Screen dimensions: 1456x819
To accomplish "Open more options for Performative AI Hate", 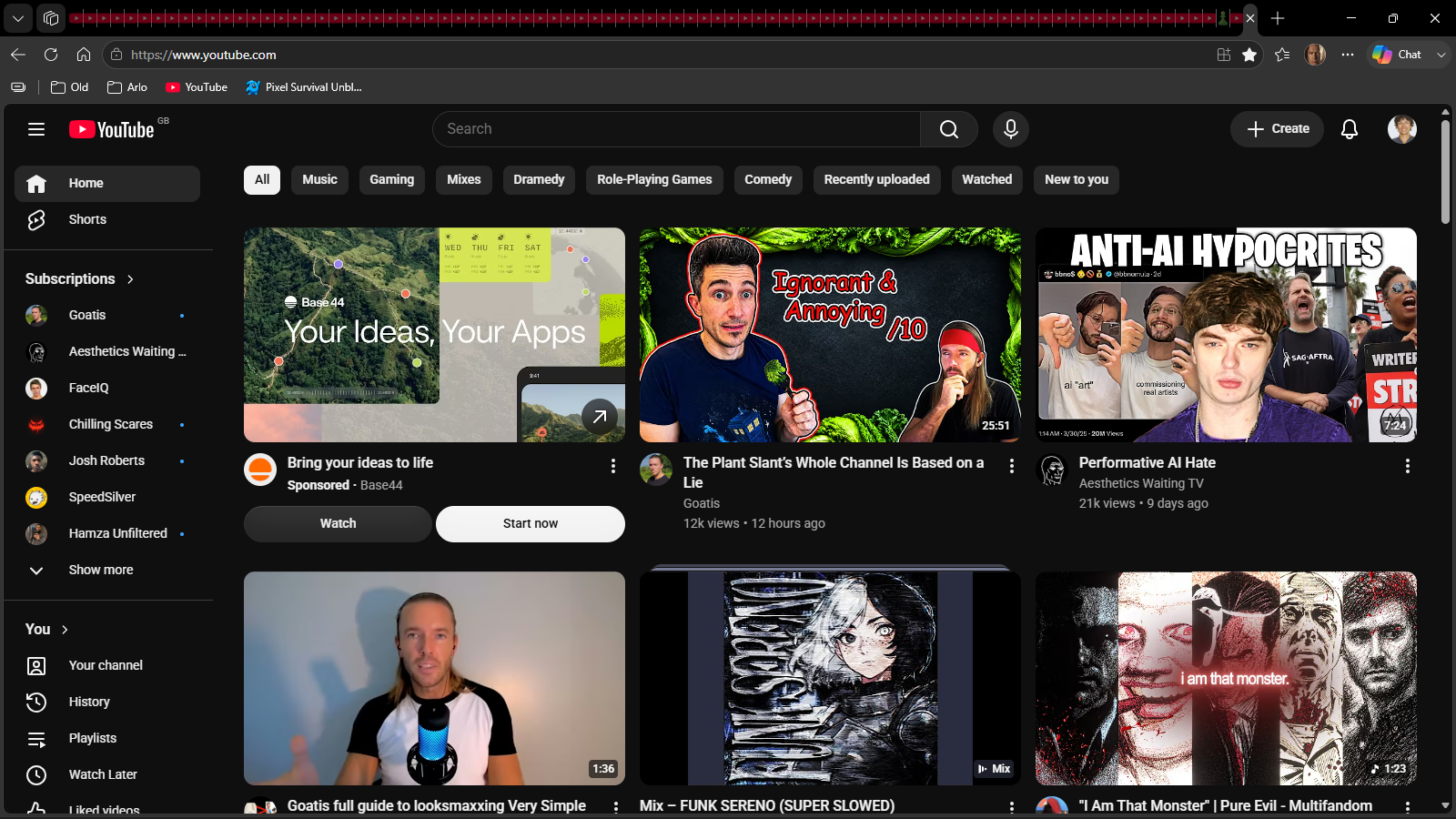I will coord(1407,466).
